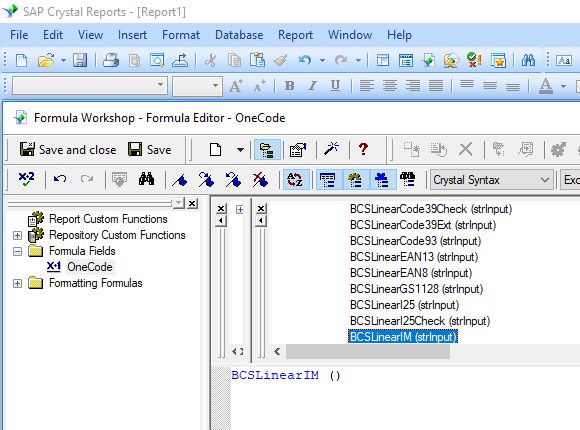Screen dimensions: 580x430
Task: Click the Find binoculars in the main toolbar
Action: click(528, 60)
